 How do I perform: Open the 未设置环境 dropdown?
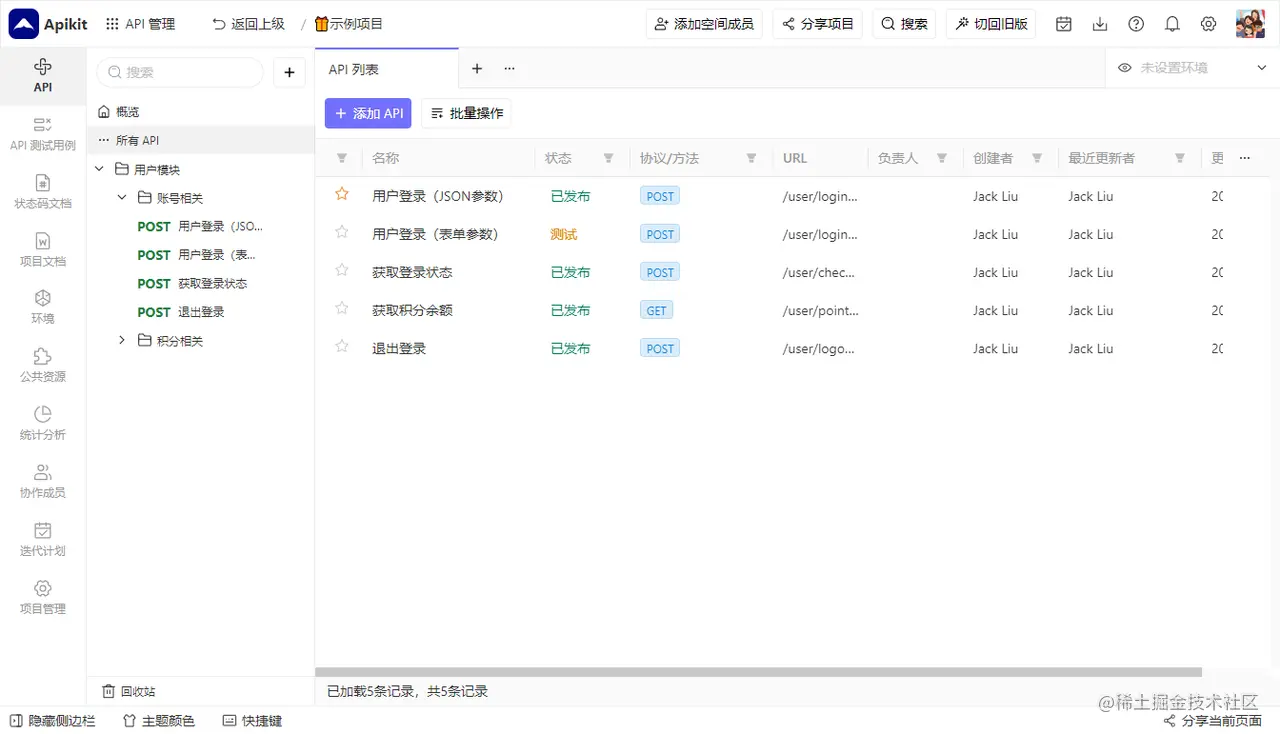click(x=1190, y=68)
